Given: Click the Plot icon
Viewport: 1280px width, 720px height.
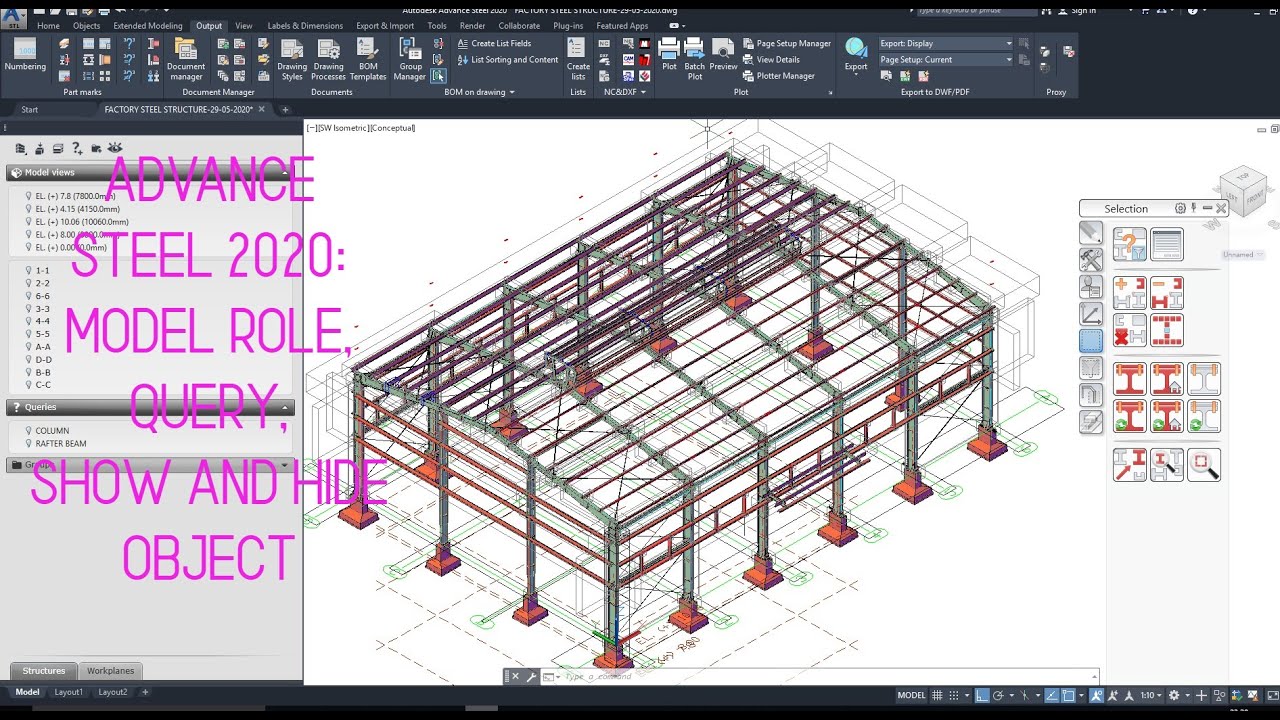Looking at the screenshot, I should 669,55.
